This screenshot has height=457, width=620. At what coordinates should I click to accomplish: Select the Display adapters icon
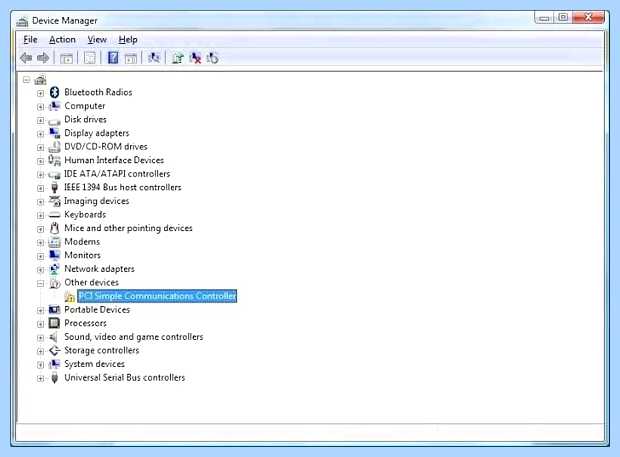coord(55,133)
